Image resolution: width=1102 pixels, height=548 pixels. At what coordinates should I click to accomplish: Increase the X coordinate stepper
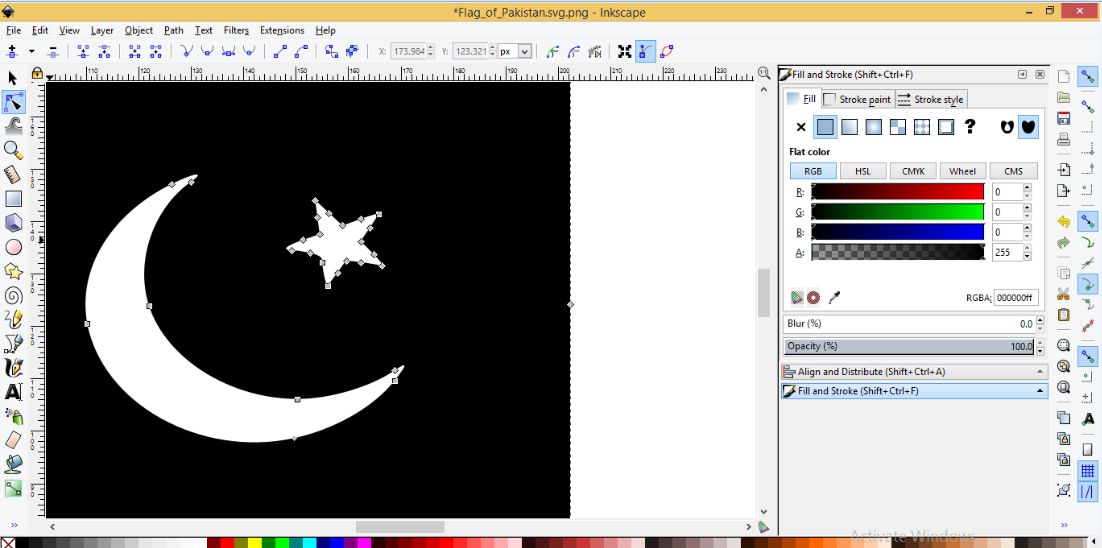point(431,48)
